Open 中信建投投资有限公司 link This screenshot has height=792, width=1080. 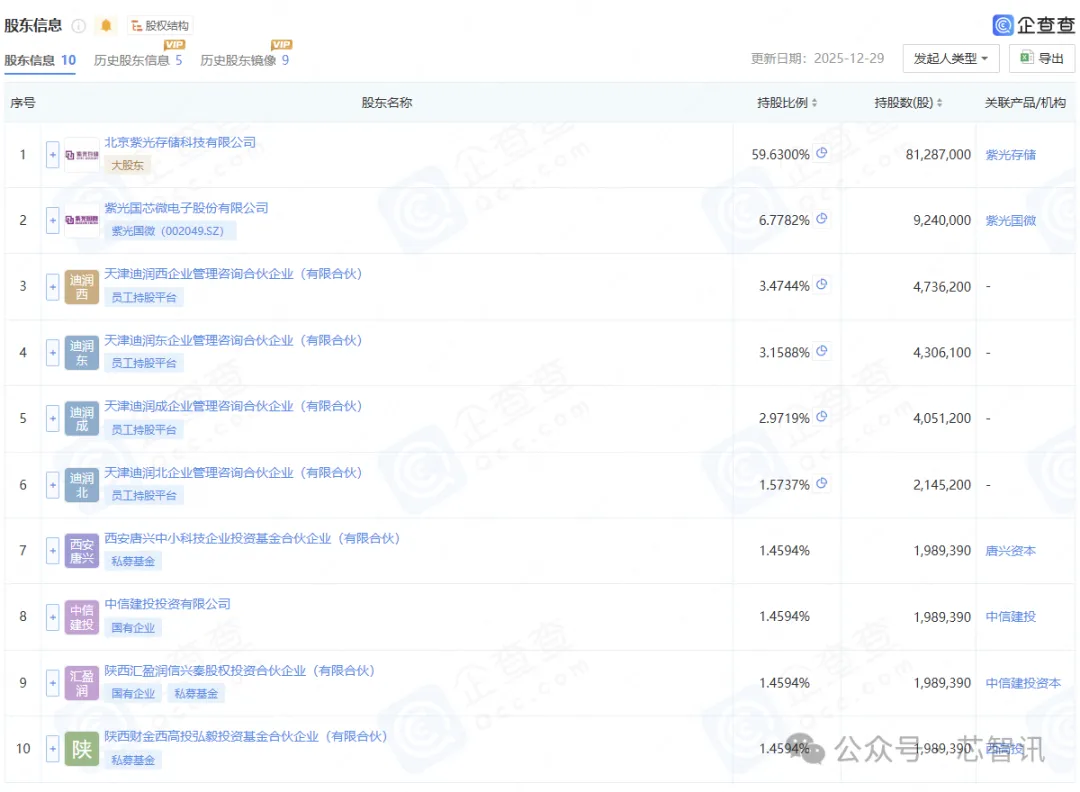(167, 604)
